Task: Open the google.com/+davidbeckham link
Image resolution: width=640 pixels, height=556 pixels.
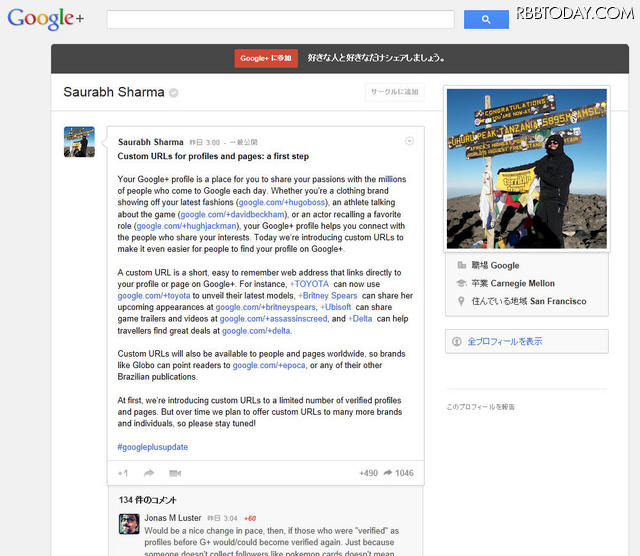Action: (x=232, y=214)
